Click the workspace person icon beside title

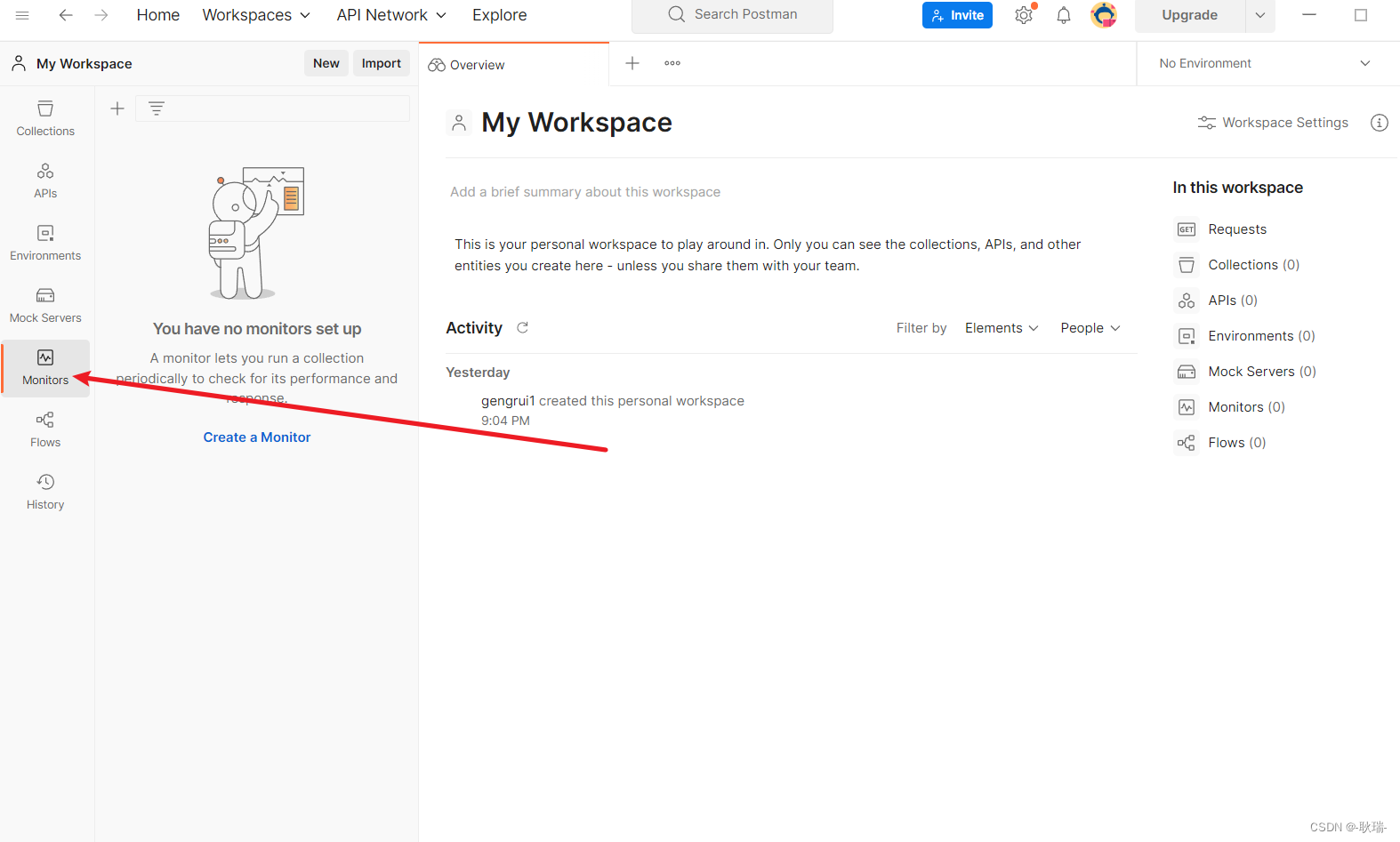pos(459,123)
